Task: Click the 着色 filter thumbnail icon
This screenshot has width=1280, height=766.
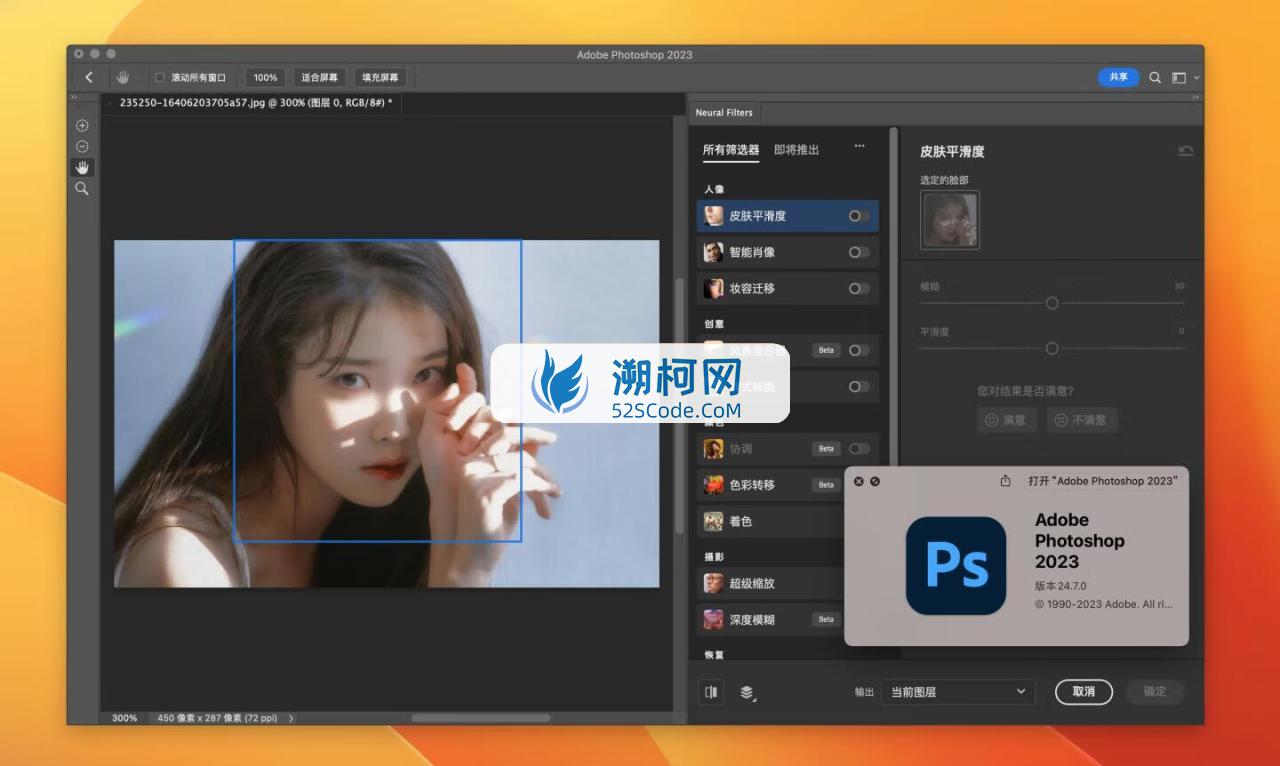Action: [713, 521]
